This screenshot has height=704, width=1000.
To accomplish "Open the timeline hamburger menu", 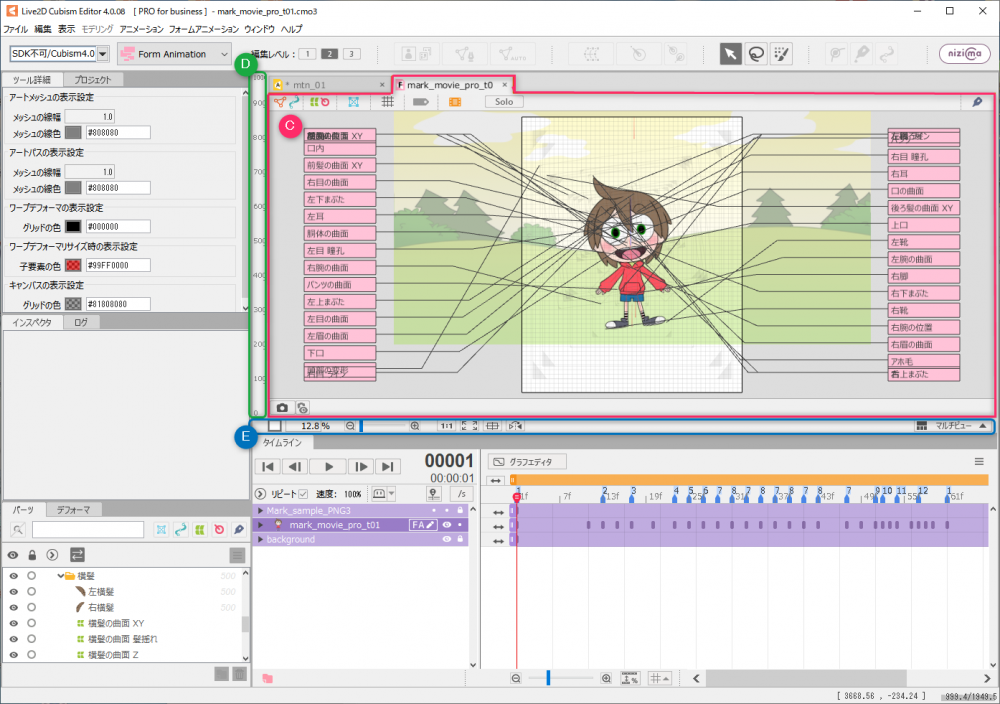I will point(979,462).
